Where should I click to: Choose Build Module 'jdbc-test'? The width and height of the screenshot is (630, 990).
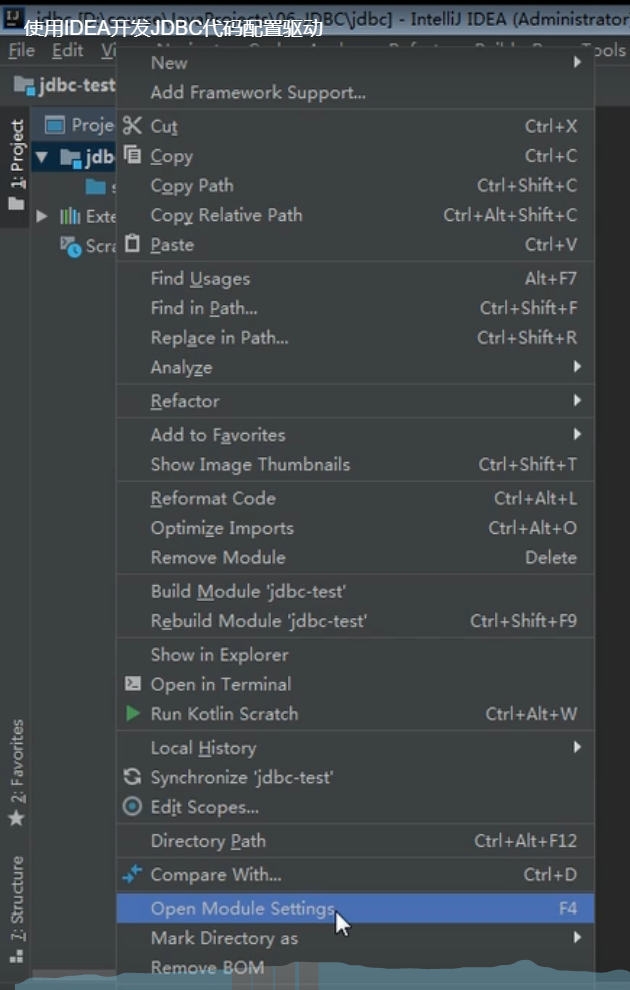[355, 591]
